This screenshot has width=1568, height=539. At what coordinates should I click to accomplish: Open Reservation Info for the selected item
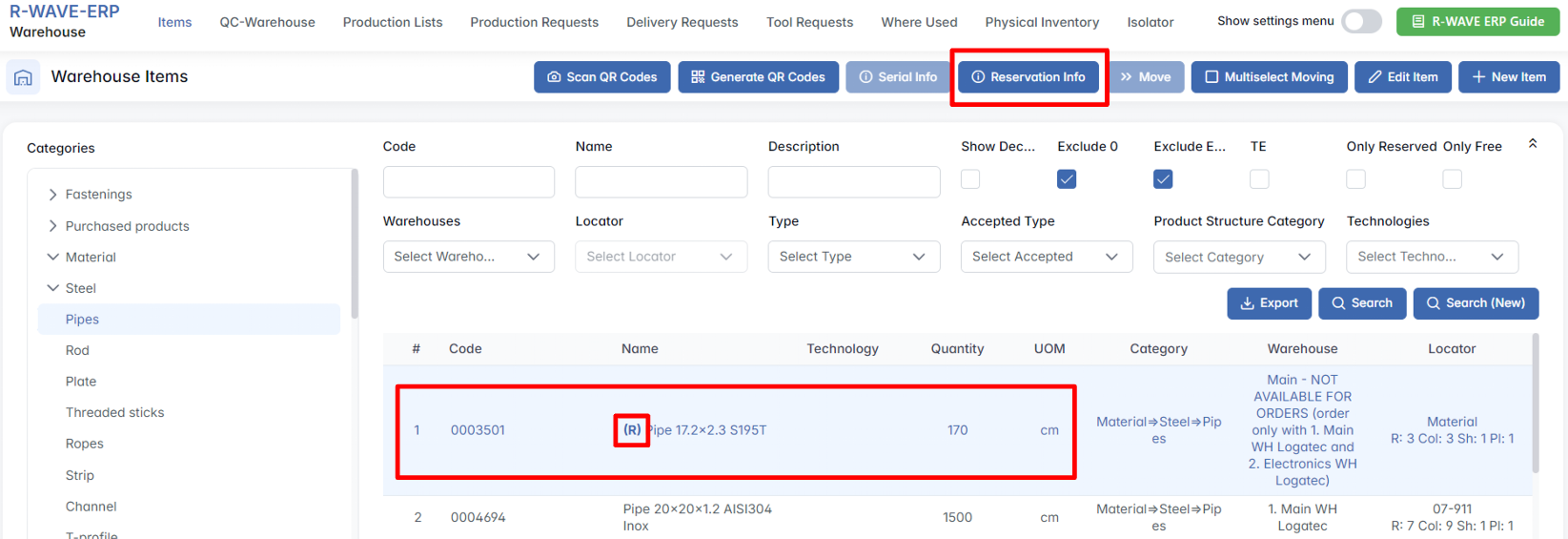(1028, 77)
